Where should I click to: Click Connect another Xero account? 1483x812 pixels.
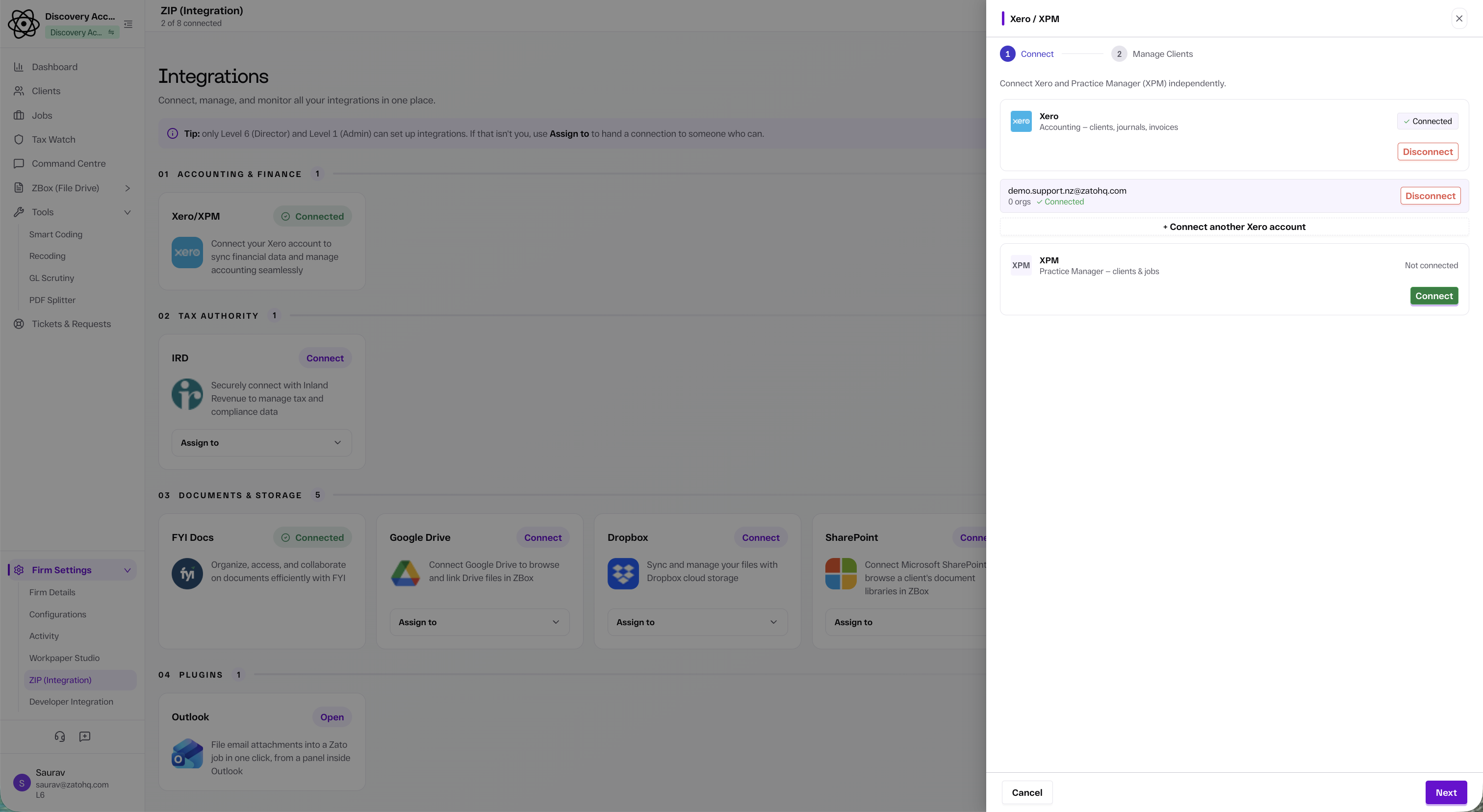1234,227
